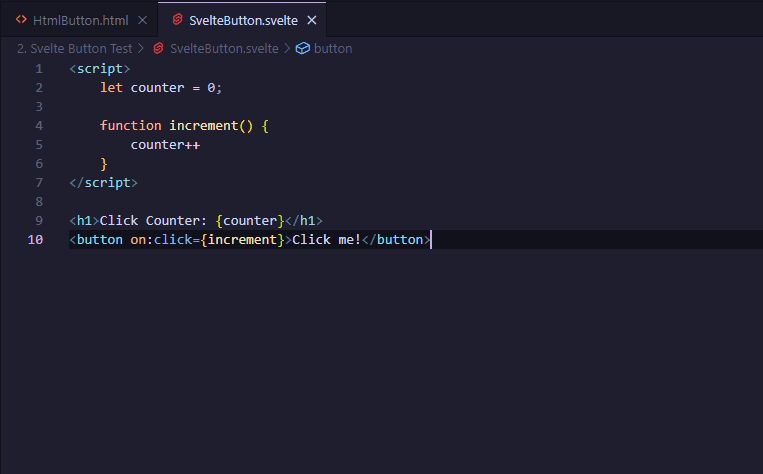Click the Svelte logo icon on SvelteButton.svelte tab
This screenshot has width=763, height=474.
177,20
